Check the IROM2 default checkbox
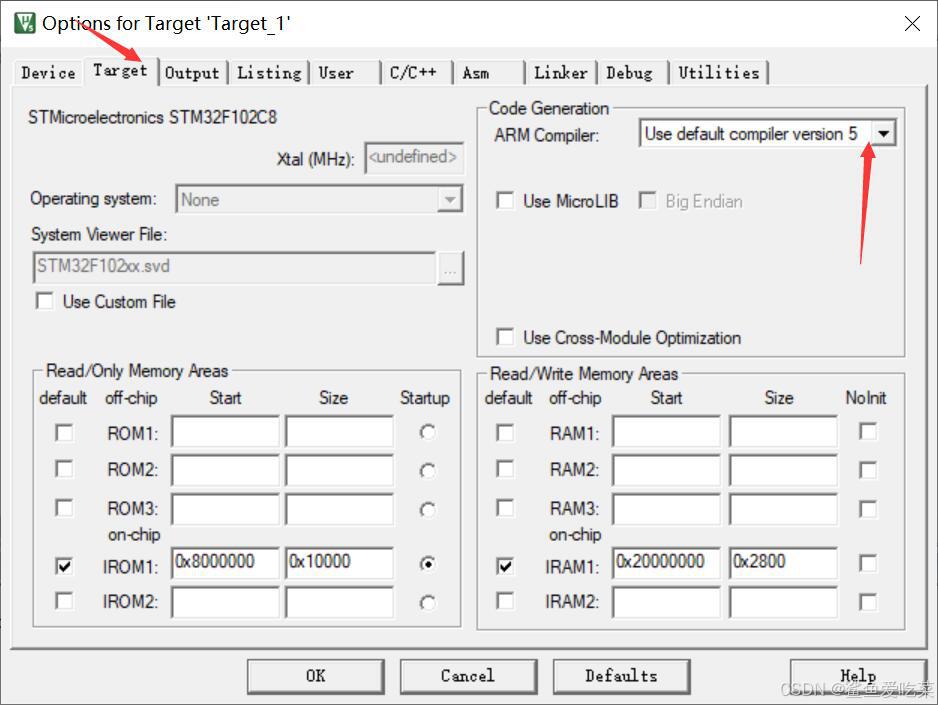 coord(64,600)
